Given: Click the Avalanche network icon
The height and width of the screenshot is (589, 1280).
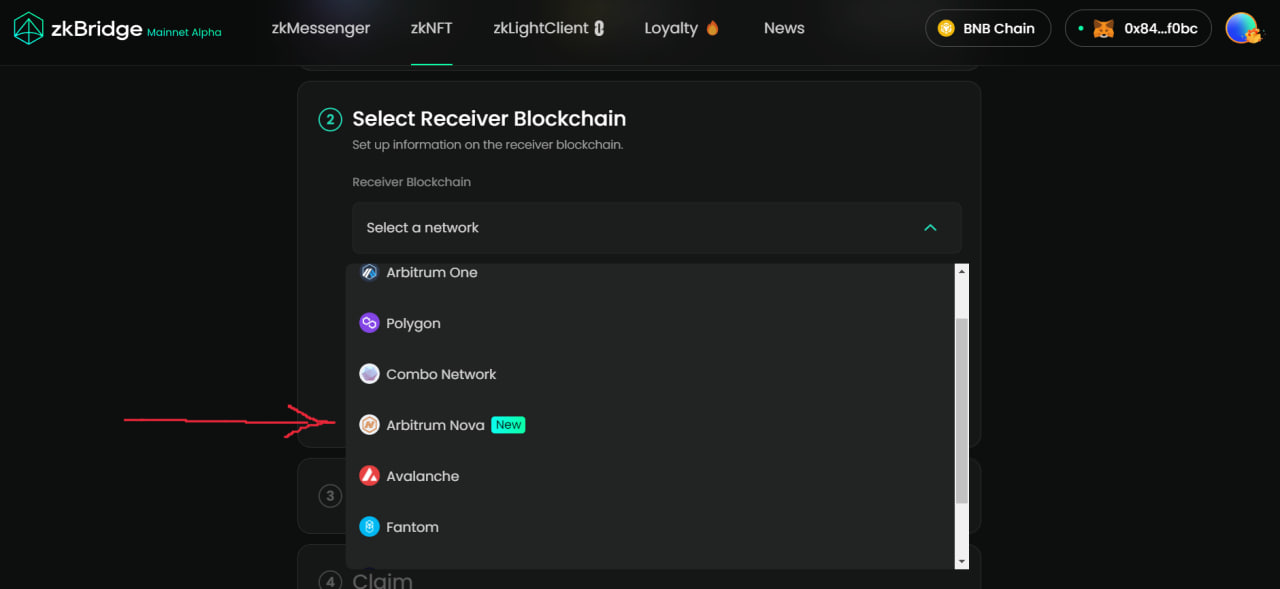Looking at the screenshot, I should point(370,475).
